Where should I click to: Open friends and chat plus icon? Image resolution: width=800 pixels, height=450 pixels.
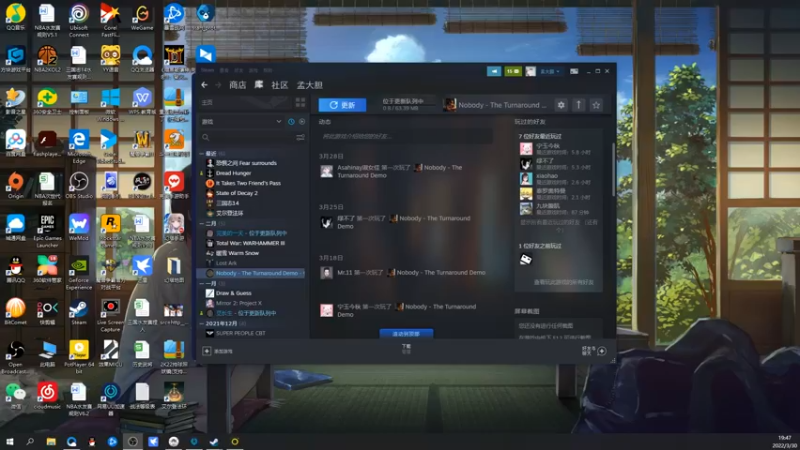(x=602, y=351)
